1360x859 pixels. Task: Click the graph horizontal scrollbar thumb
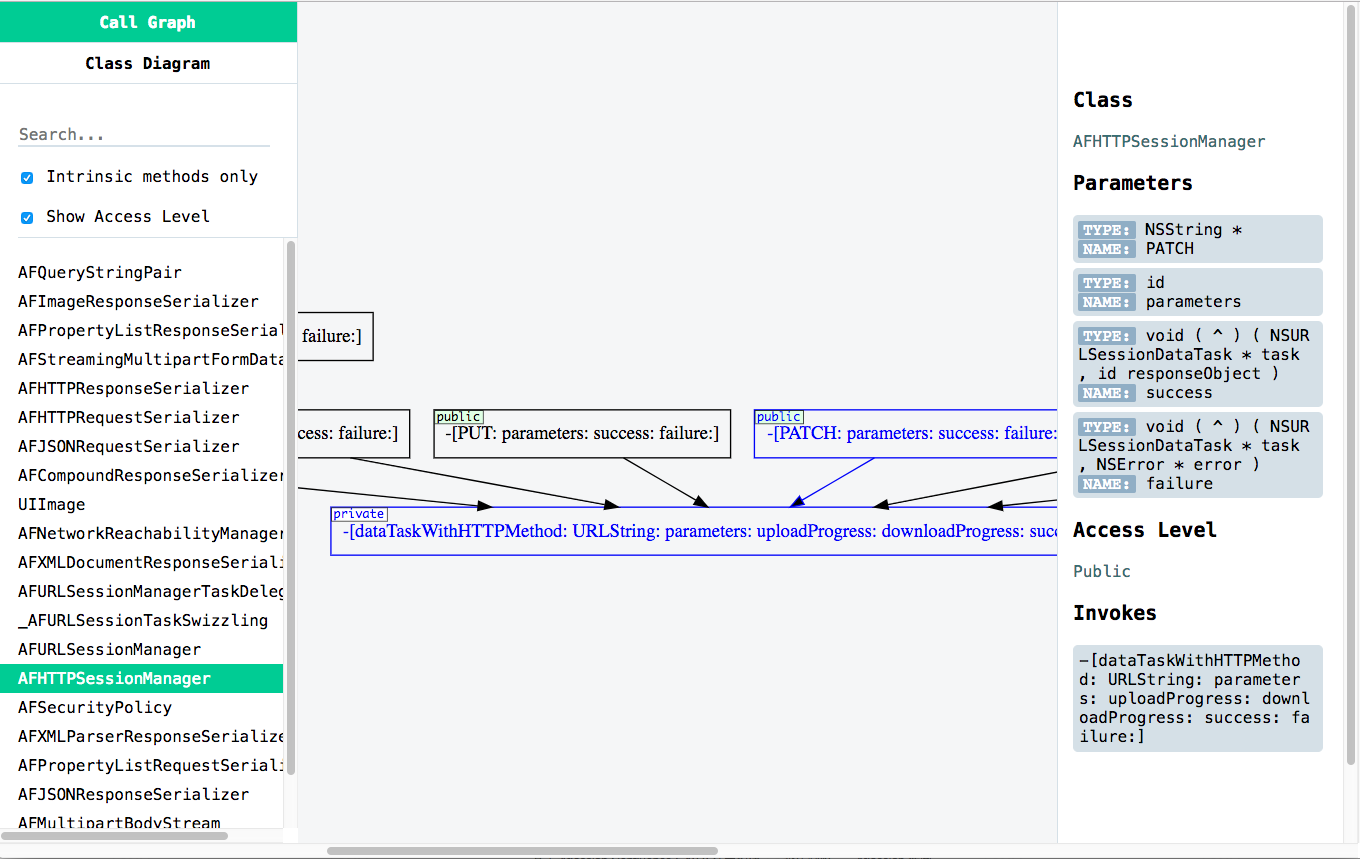(x=522, y=851)
